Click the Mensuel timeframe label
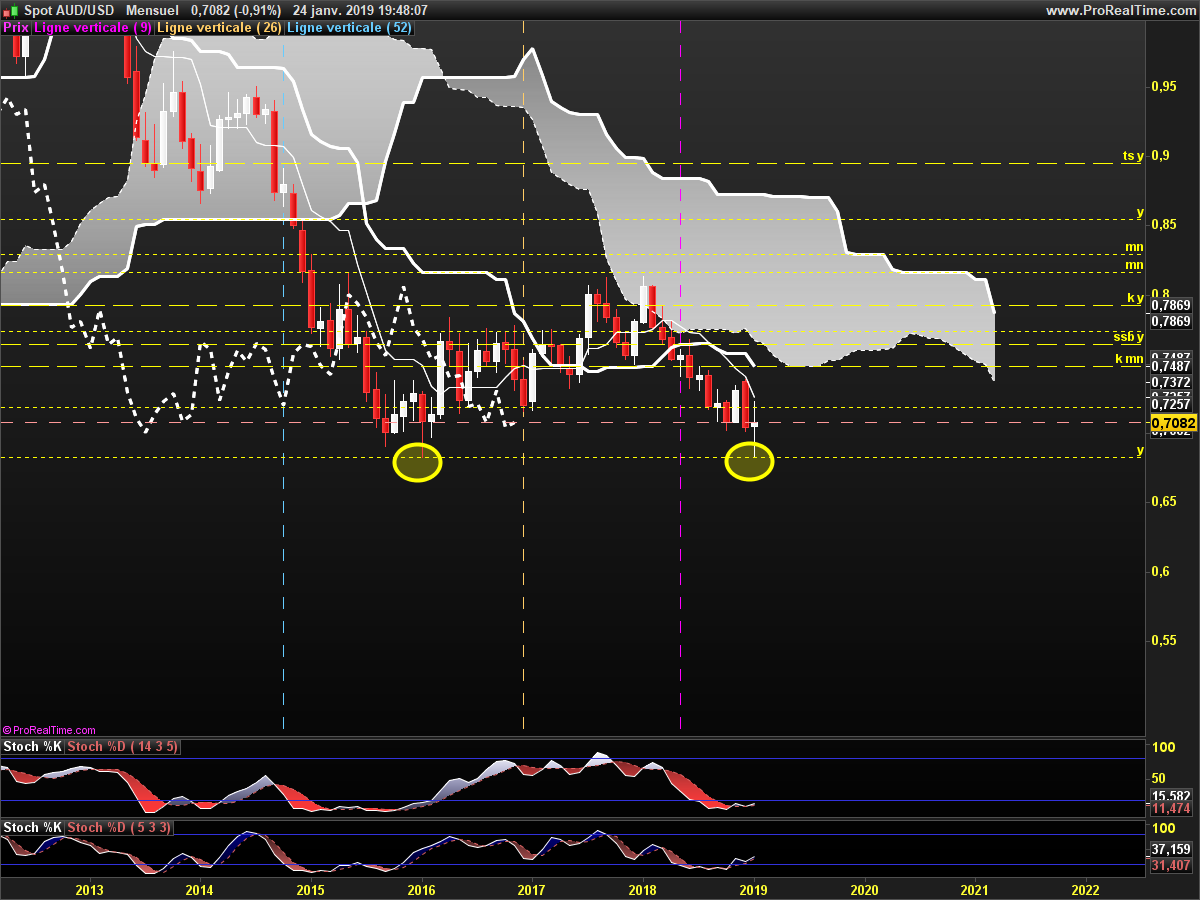 [x=151, y=10]
